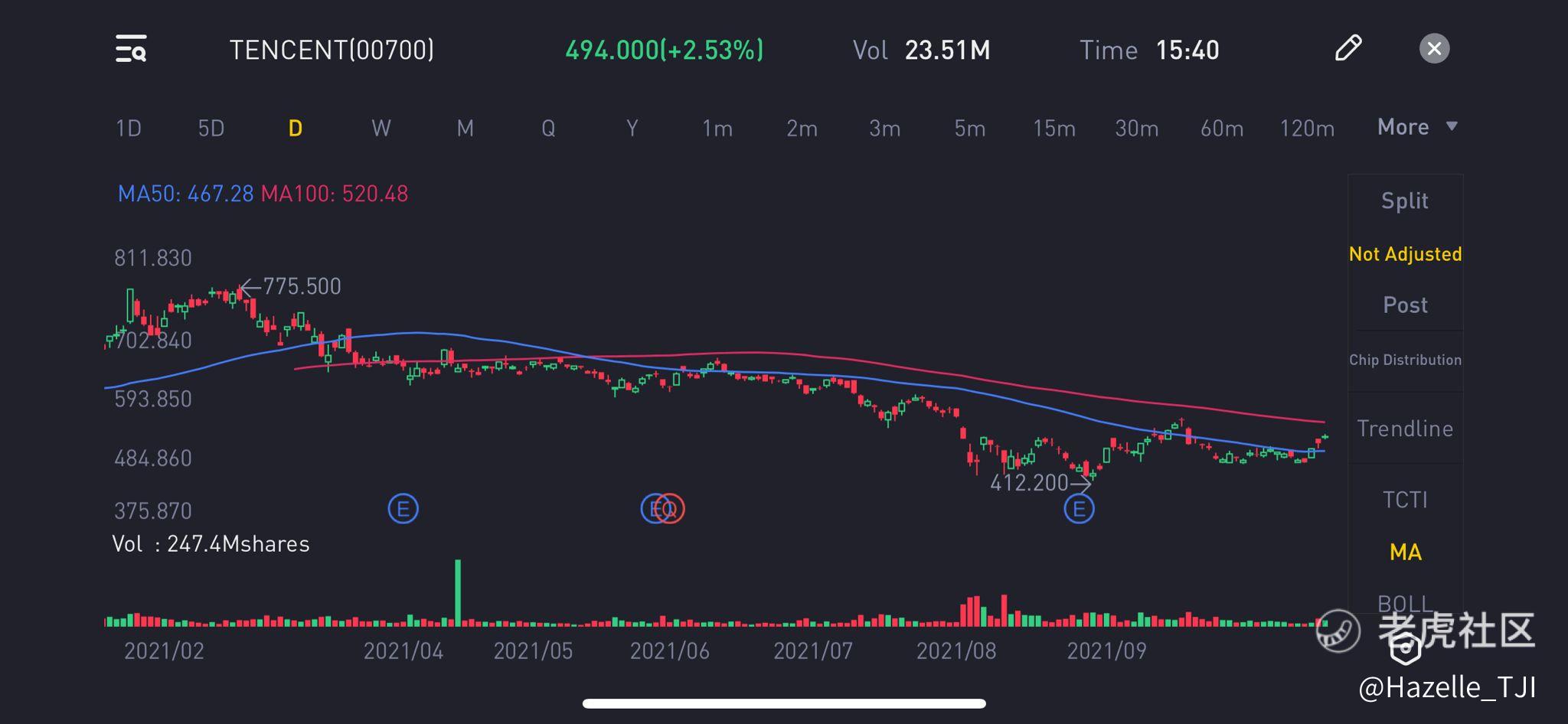Select the BOLL indicator
1568x724 pixels.
pyautogui.click(x=1405, y=603)
